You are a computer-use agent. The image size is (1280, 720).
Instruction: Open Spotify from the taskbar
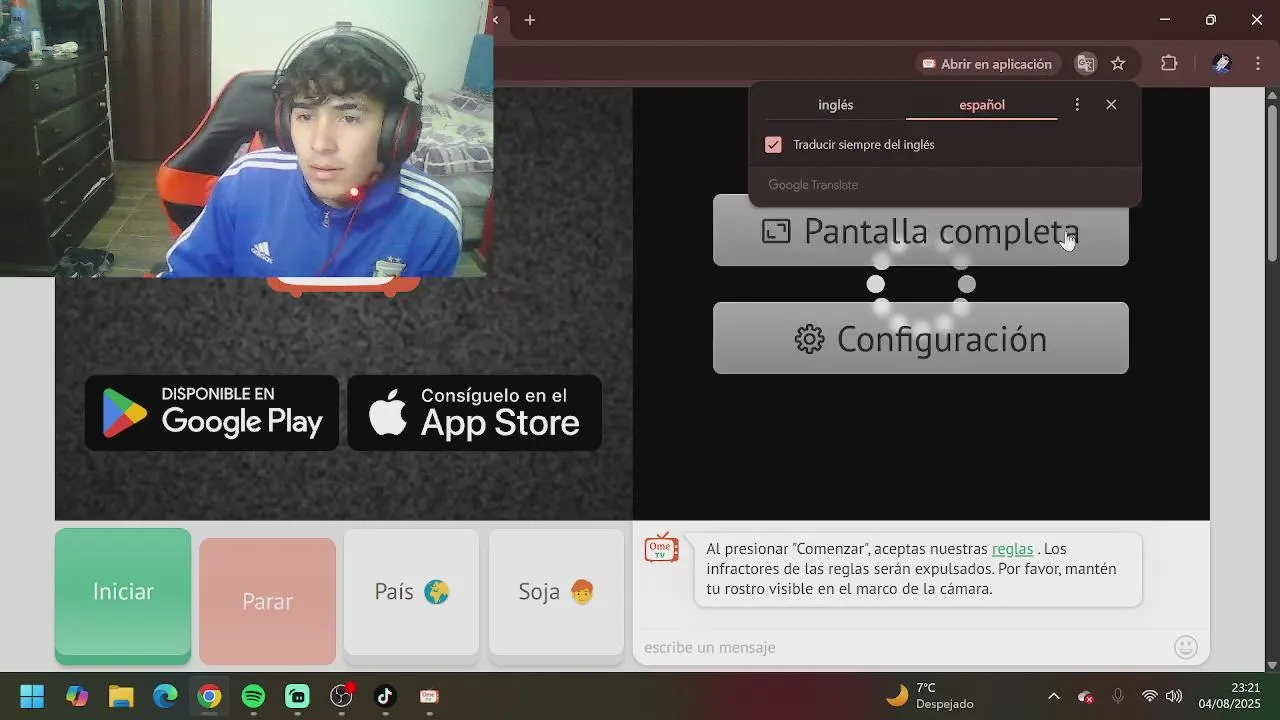coord(253,696)
